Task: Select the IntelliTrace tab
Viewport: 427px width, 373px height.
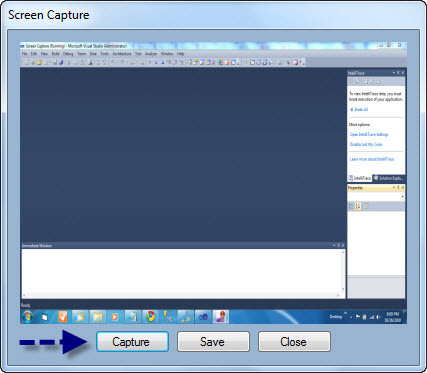Action: (x=359, y=178)
